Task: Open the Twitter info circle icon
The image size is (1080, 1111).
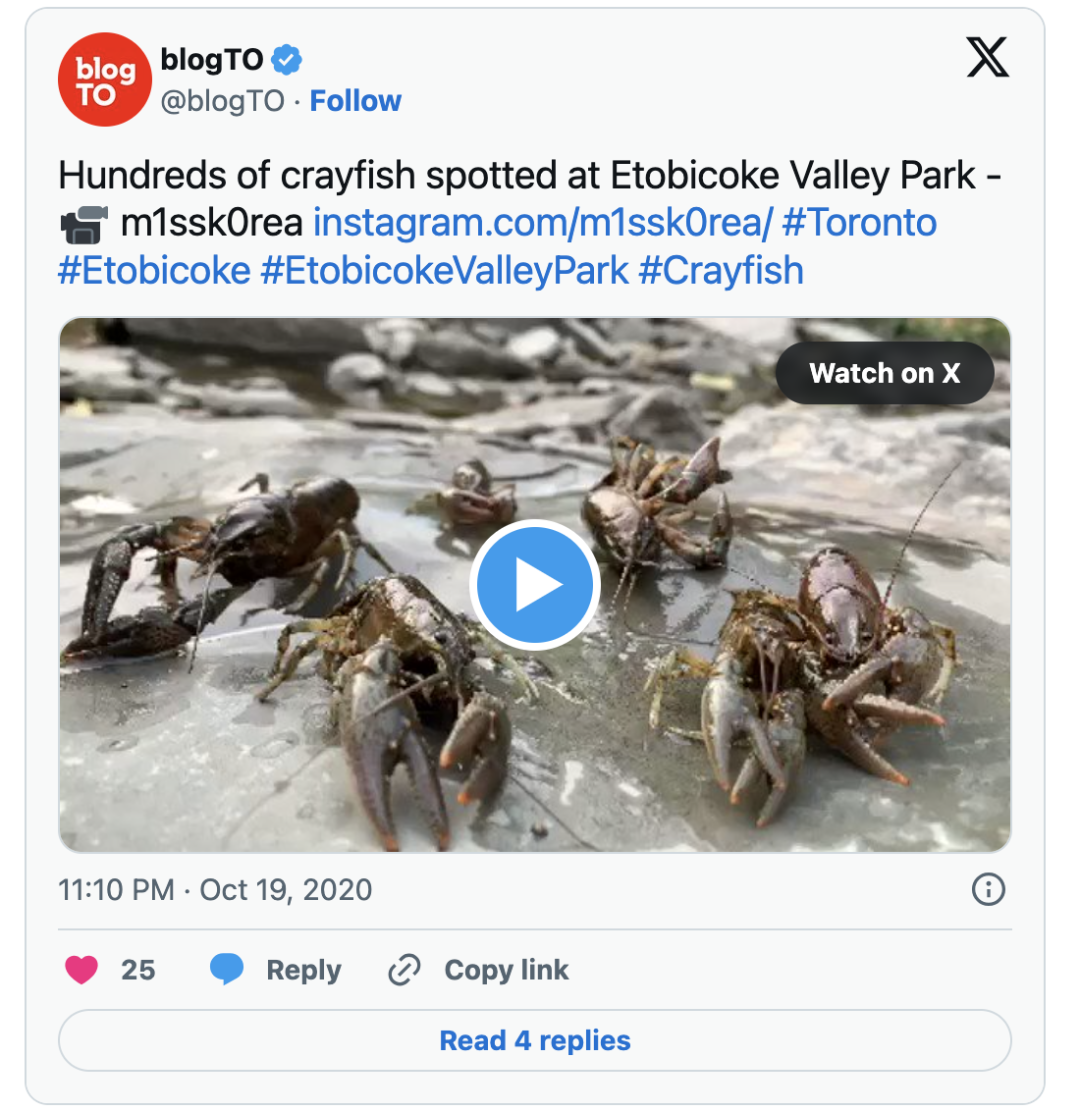Action: click(x=988, y=889)
